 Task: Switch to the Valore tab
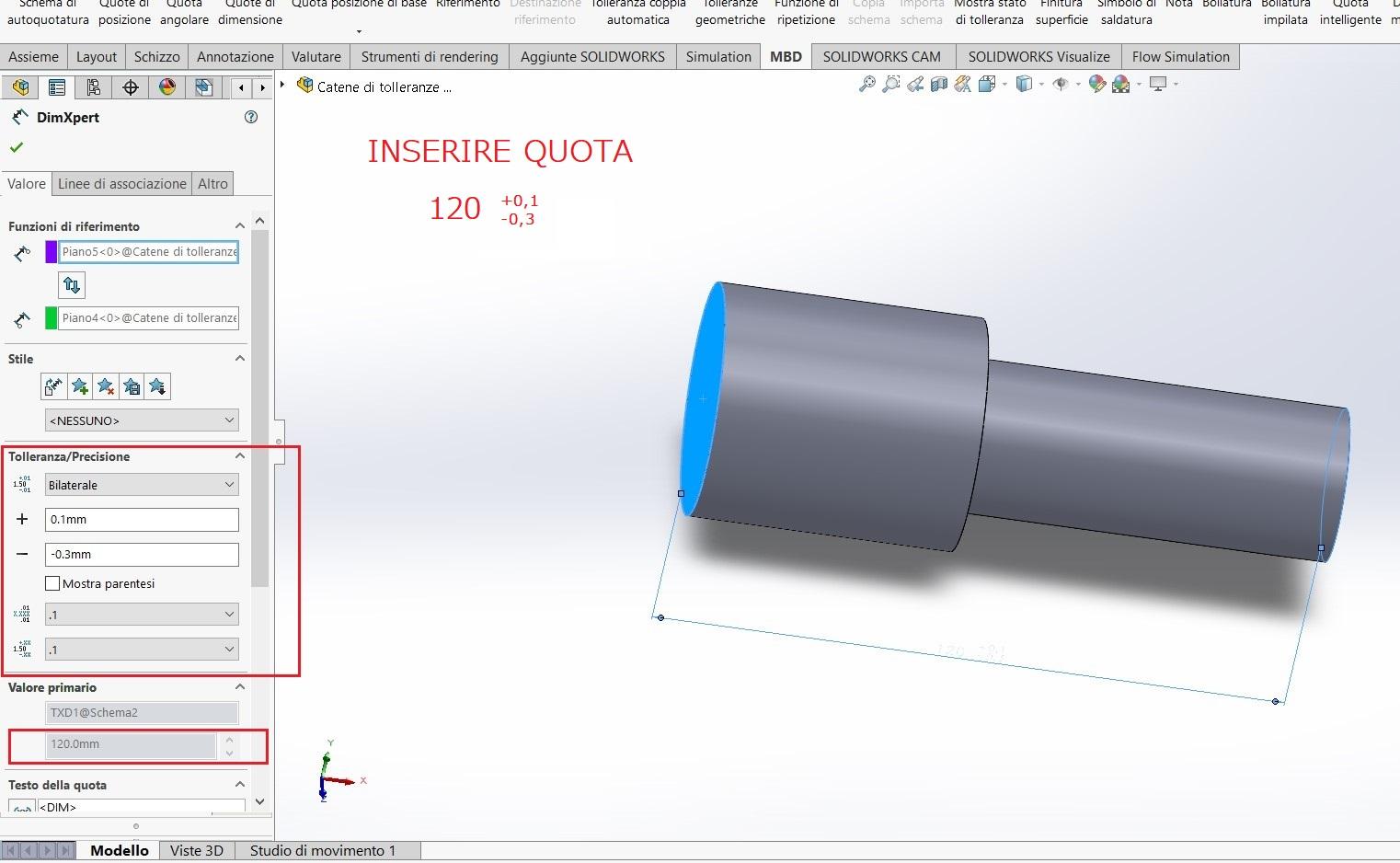point(27,184)
